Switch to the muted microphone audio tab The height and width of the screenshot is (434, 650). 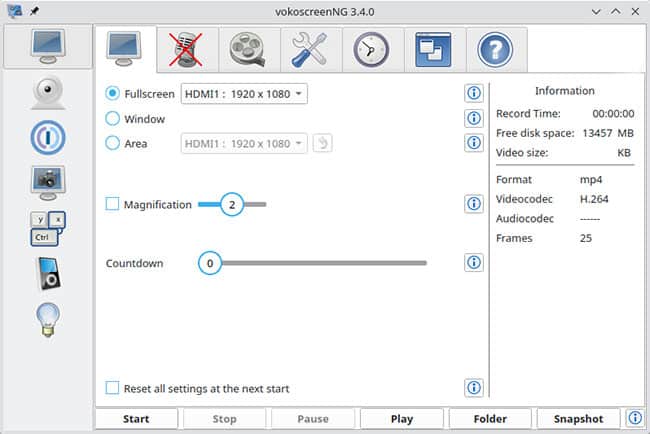pos(185,48)
